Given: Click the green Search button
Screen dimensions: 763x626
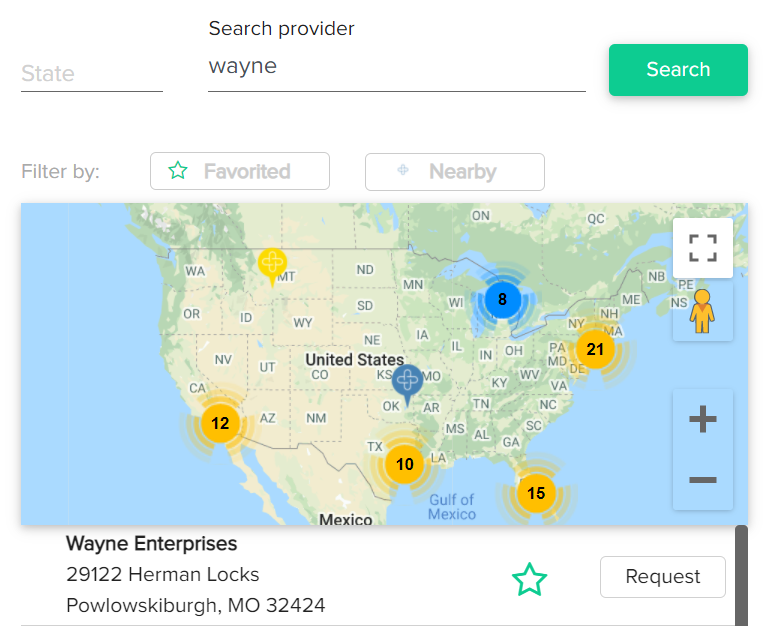Looking at the screenshot, I should coord(678,70).
